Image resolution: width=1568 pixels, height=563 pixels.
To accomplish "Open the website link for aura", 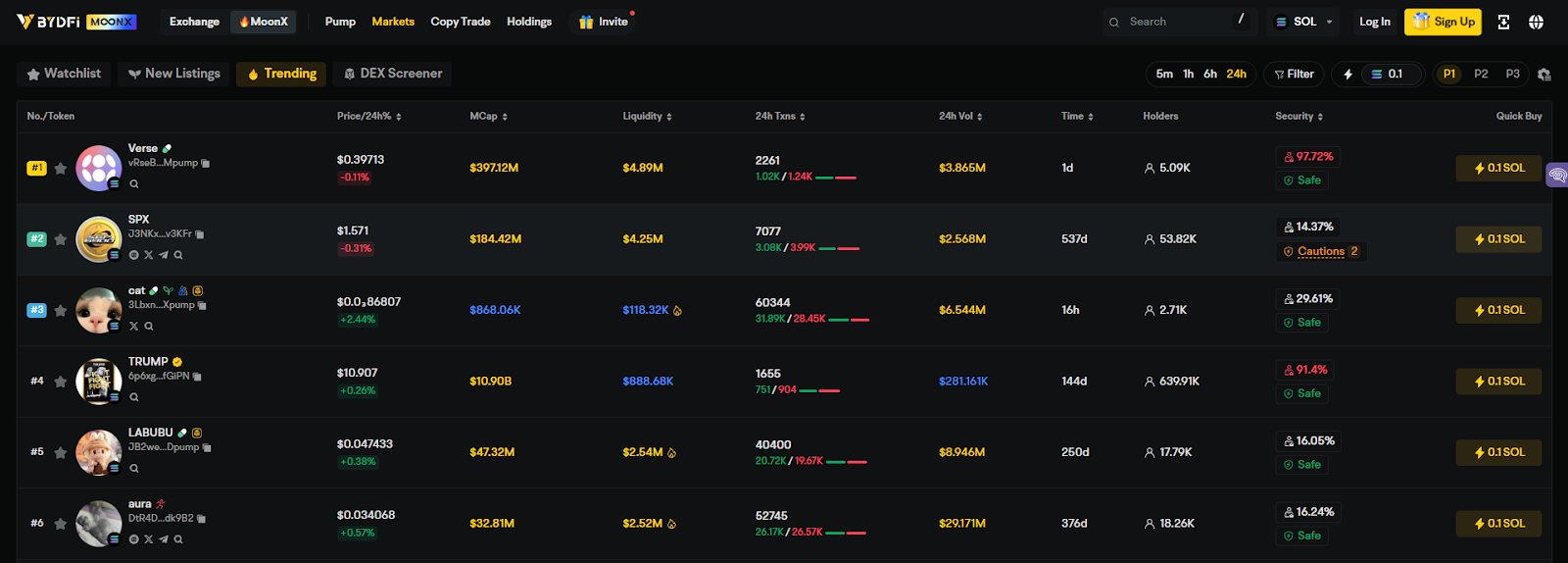I will 134,539.
